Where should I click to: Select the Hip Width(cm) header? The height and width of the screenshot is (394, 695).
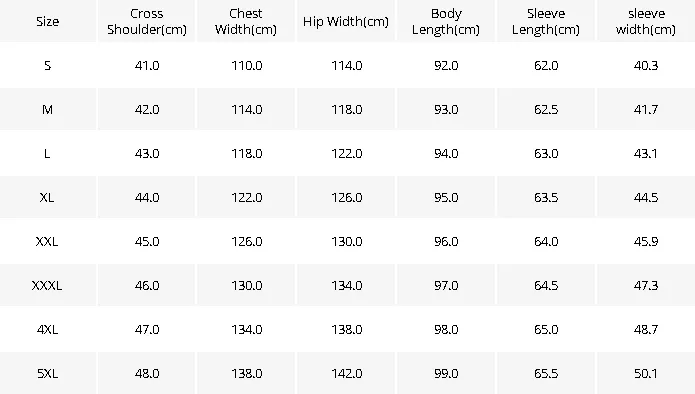(346, 21)
